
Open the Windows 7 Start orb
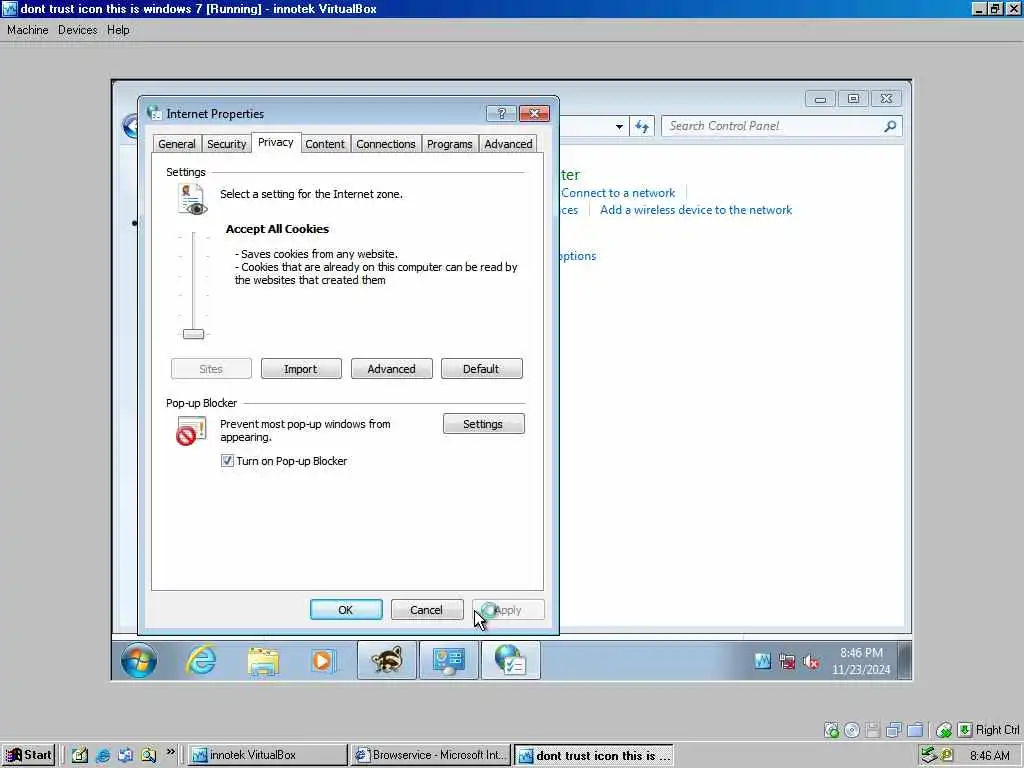click(x=139, y=660)
